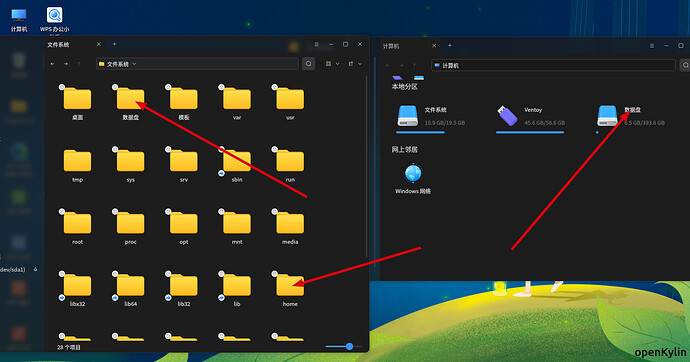690x362 pixels.
Task: Open the view mode dropdown arrow
Action: (338, 64)
